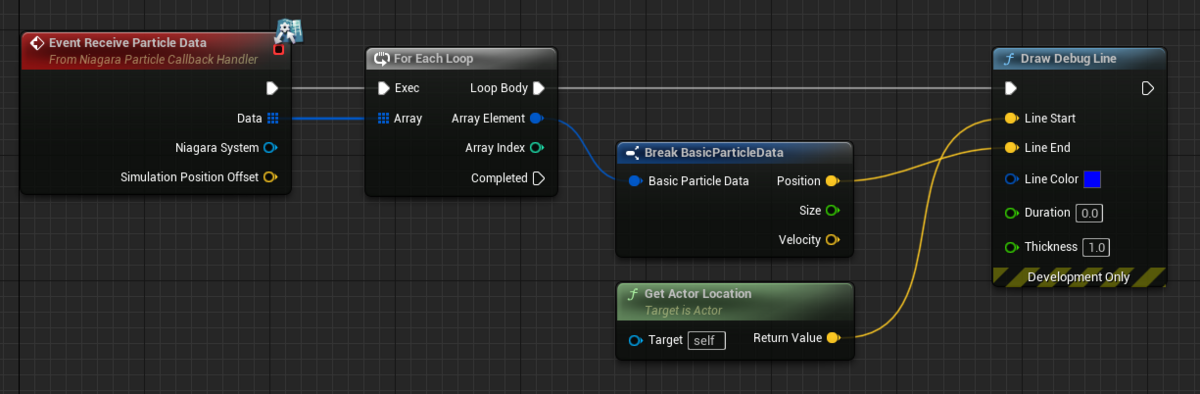Click the replication icon above event node

click(289, 31)
